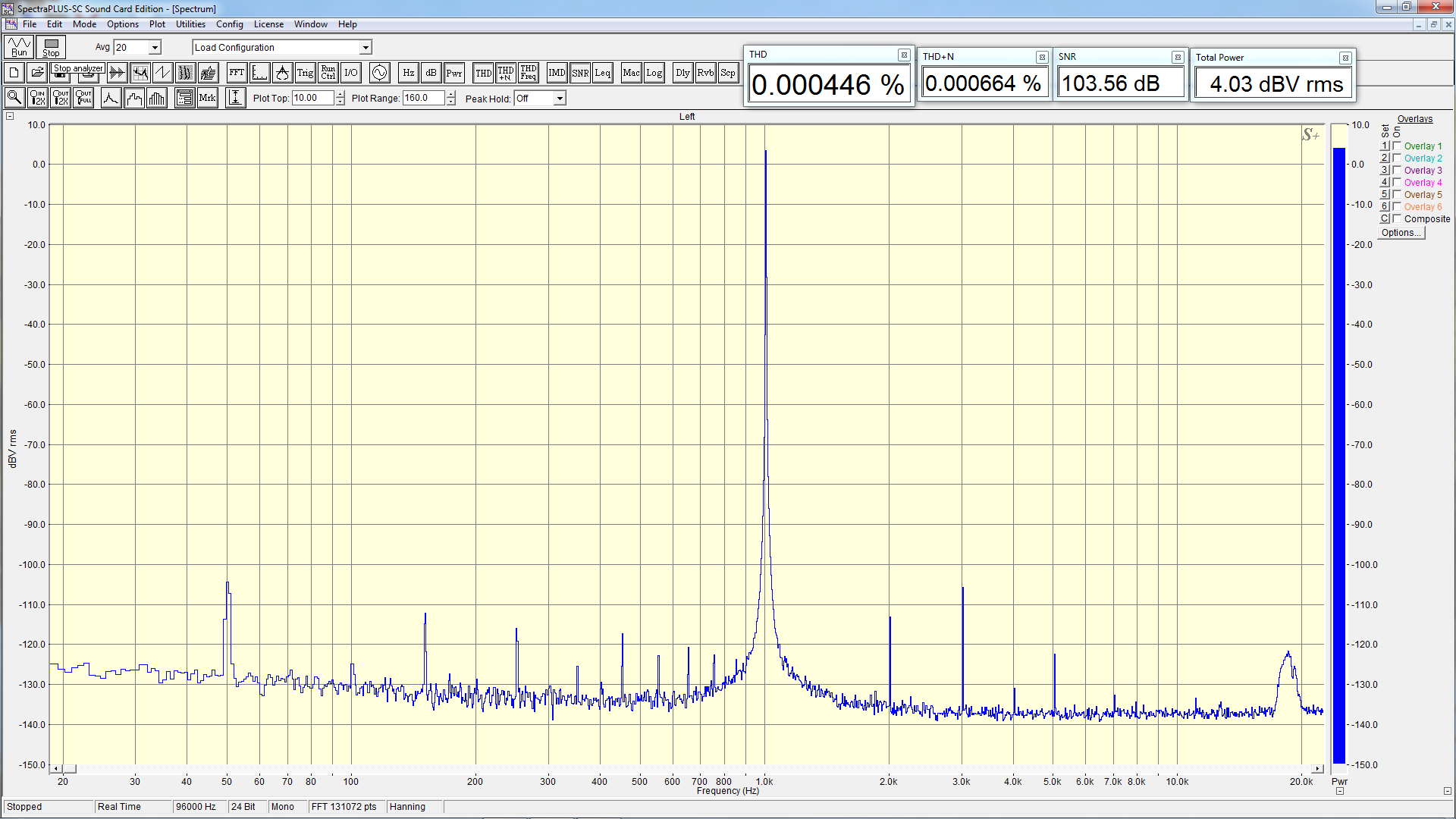The image size is (1456, 819).
Task: Open the SNR utility
Action: coord(580,74)
